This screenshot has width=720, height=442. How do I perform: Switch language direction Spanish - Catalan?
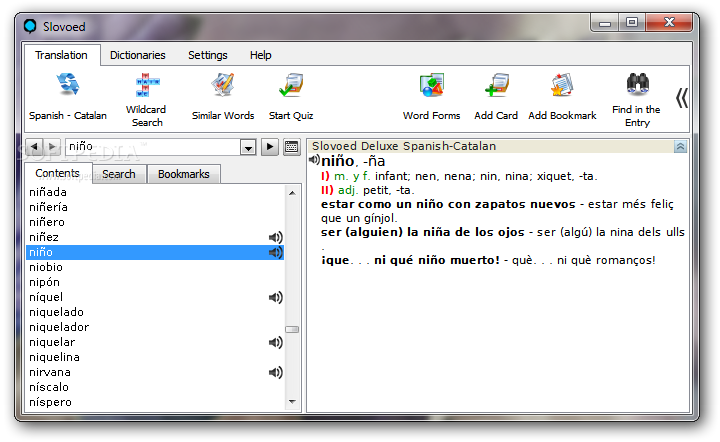pos(68,96)
